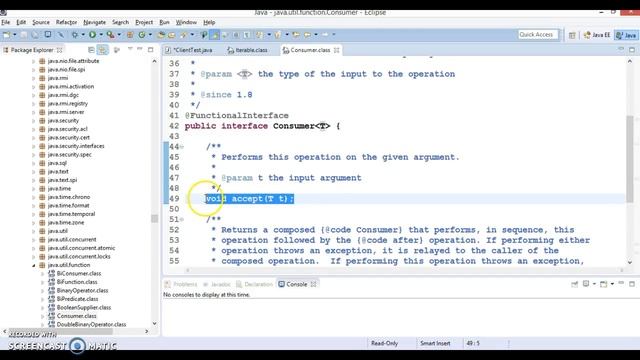The image size is (640, 360).
Task: Close the Package Explorer view tab
Action: click(60, 50)
